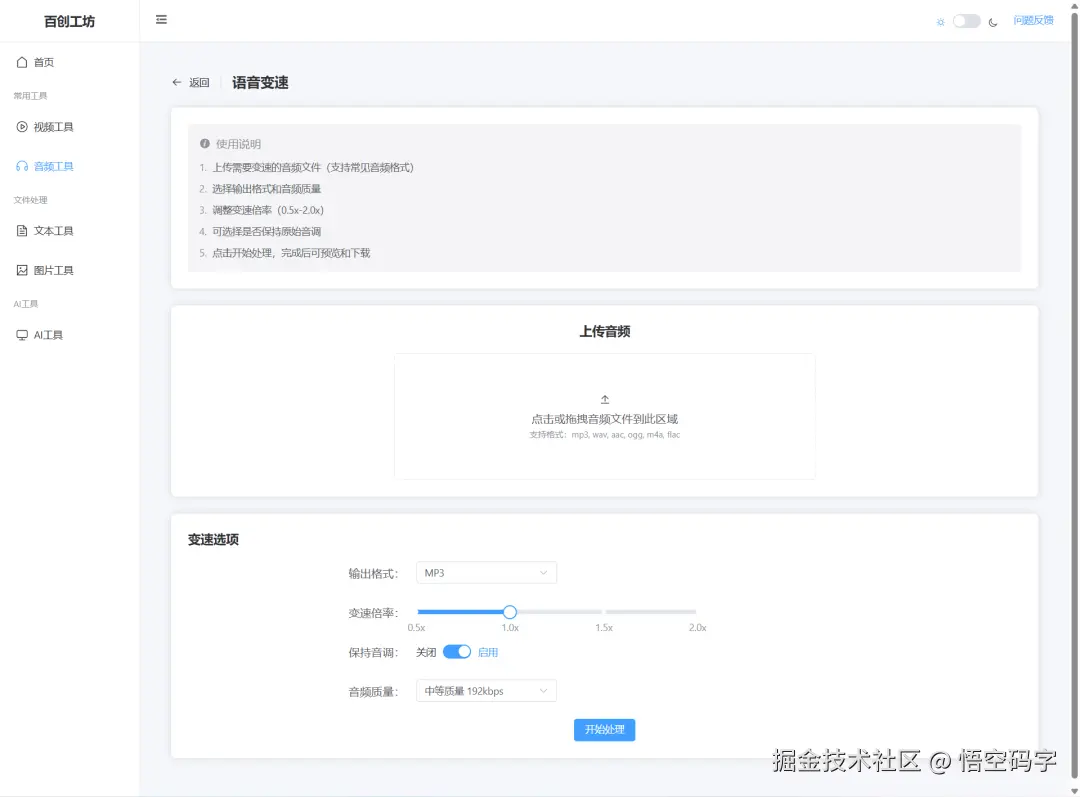Click the AI工具 monitor icon
This screenshot has height=797, width=1080.
(x=22, y=334)
